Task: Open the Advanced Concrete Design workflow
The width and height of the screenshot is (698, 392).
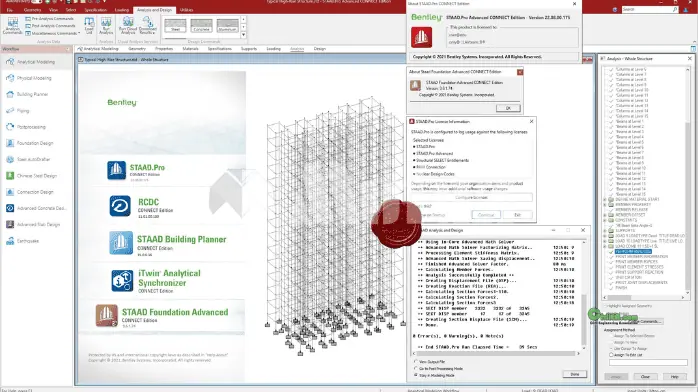Action: 36,208
